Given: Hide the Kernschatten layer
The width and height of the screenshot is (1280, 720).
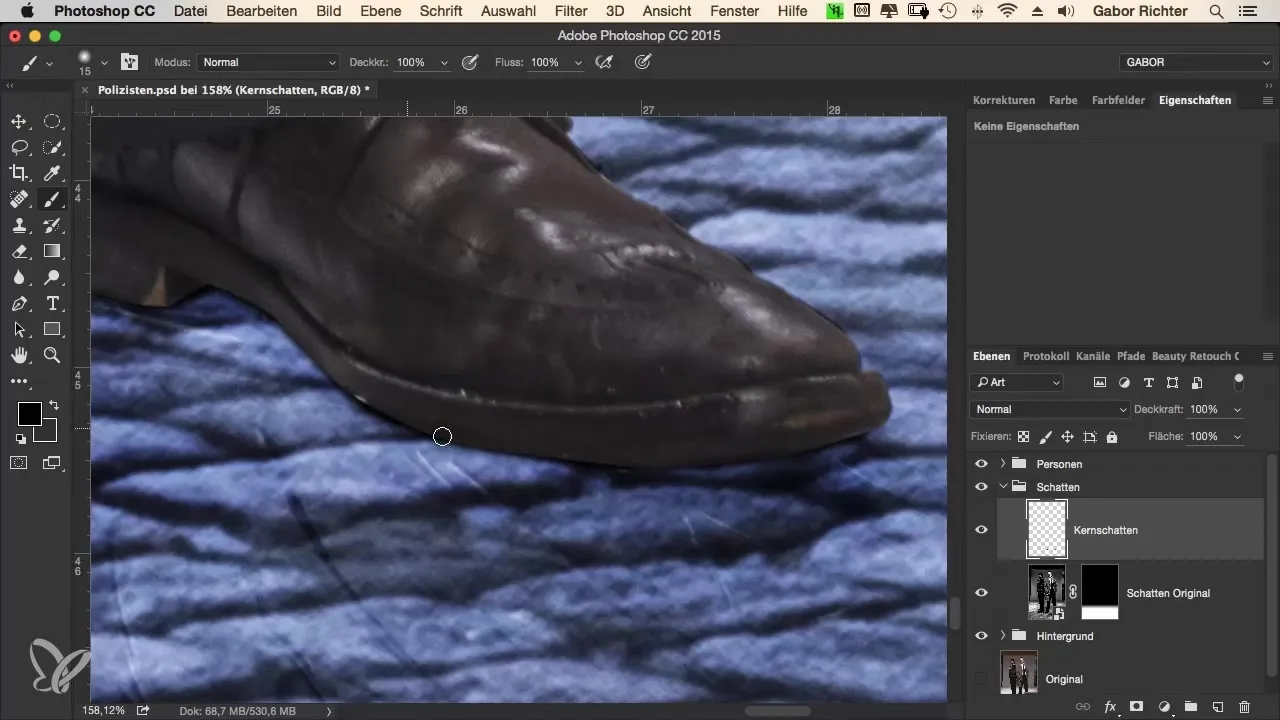Looking at the screenshot, I should click(x=981, y=530).
